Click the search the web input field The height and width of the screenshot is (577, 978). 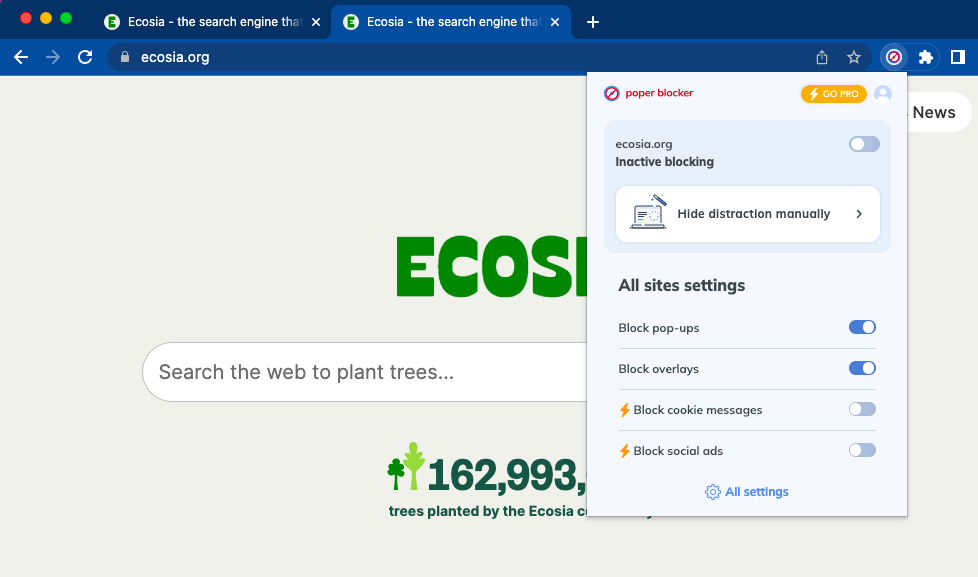pos(365,372)
